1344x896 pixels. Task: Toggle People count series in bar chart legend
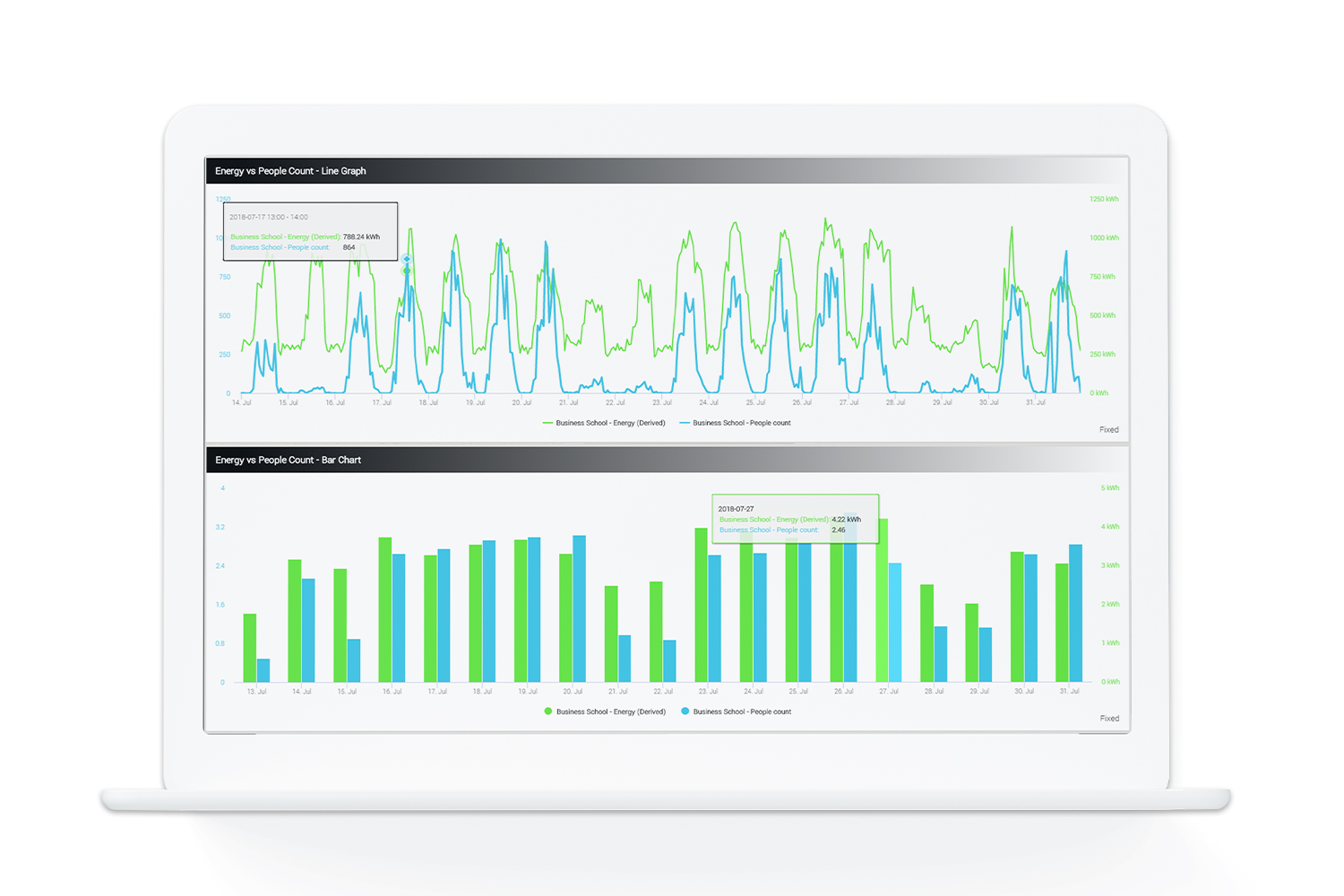click(737, 711)
